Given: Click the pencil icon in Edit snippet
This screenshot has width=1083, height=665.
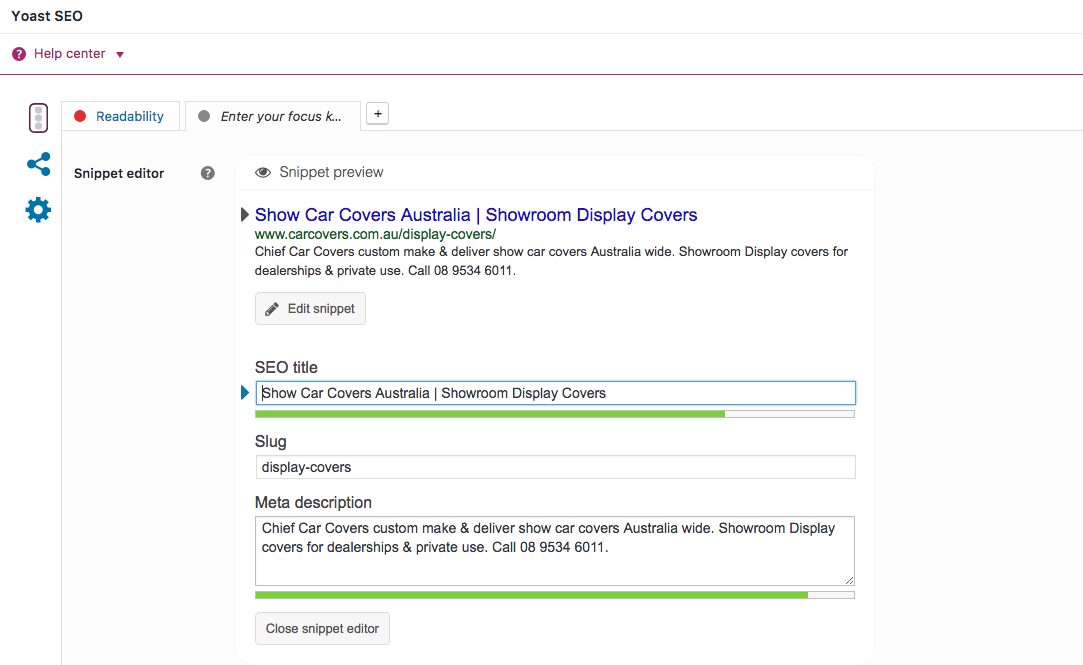Looking at the screenshot, I should [x=272, y=309].
